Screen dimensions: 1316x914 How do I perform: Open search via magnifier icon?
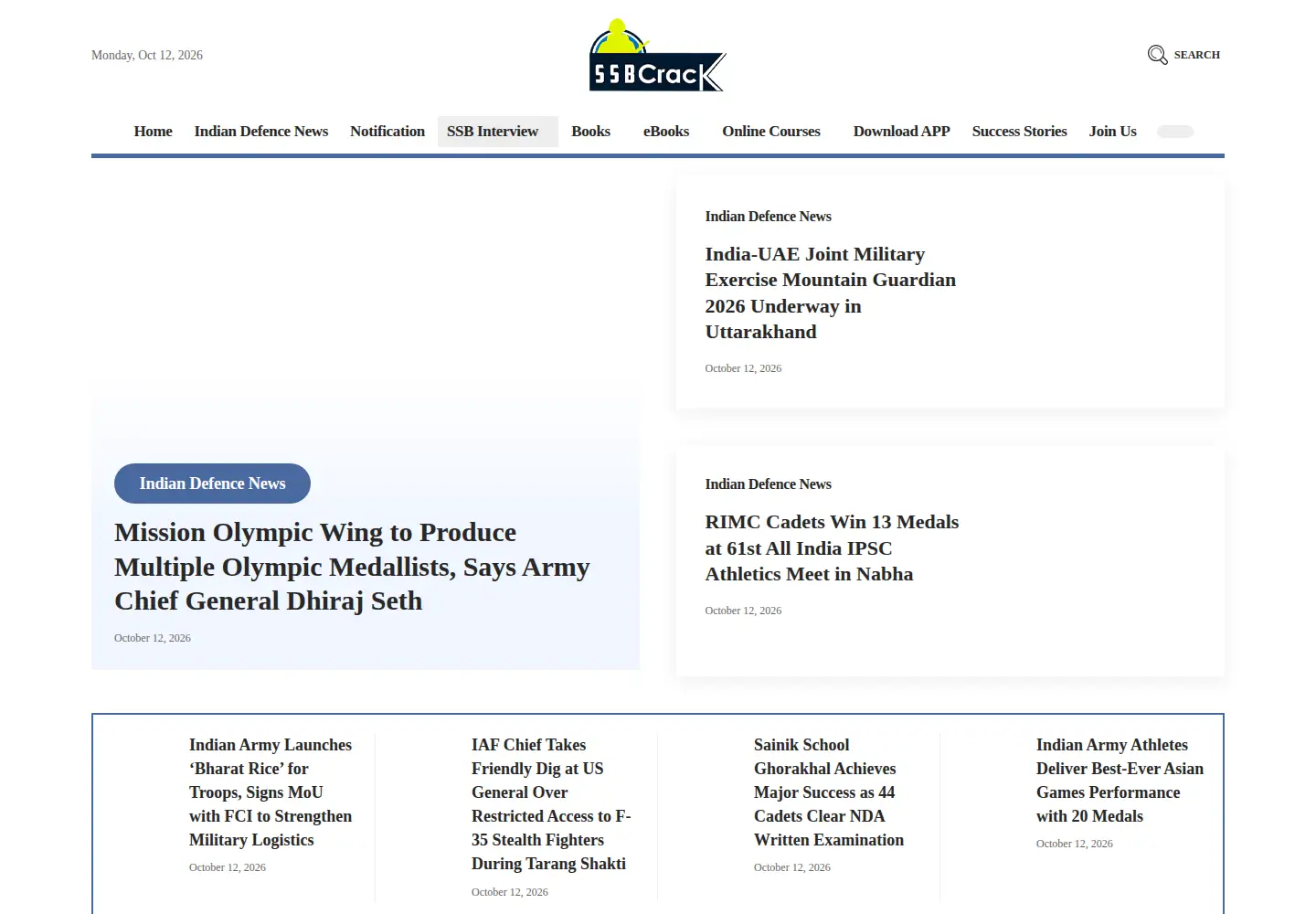[1157, 55]
